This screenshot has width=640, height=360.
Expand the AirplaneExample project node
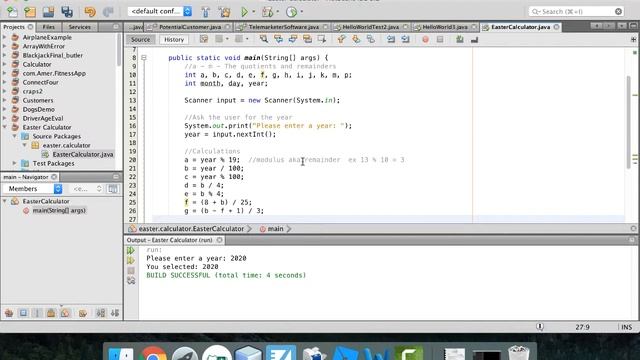pyautogui.click(x=5, y=37)
